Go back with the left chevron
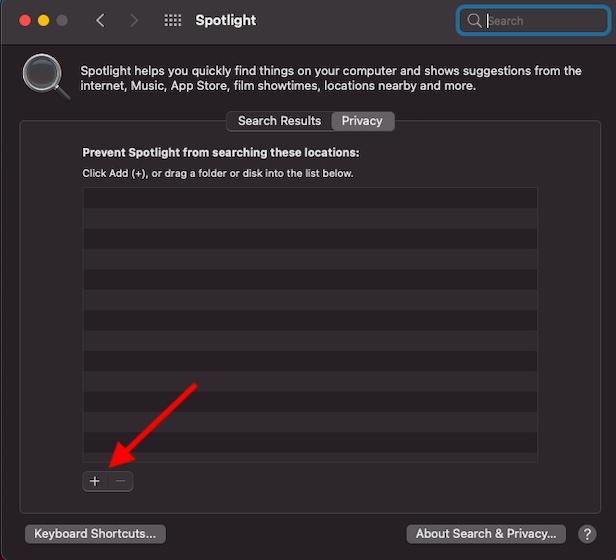The width and height of the screenshot is (616, 560). pyautogui.click(x=101, y=20)
